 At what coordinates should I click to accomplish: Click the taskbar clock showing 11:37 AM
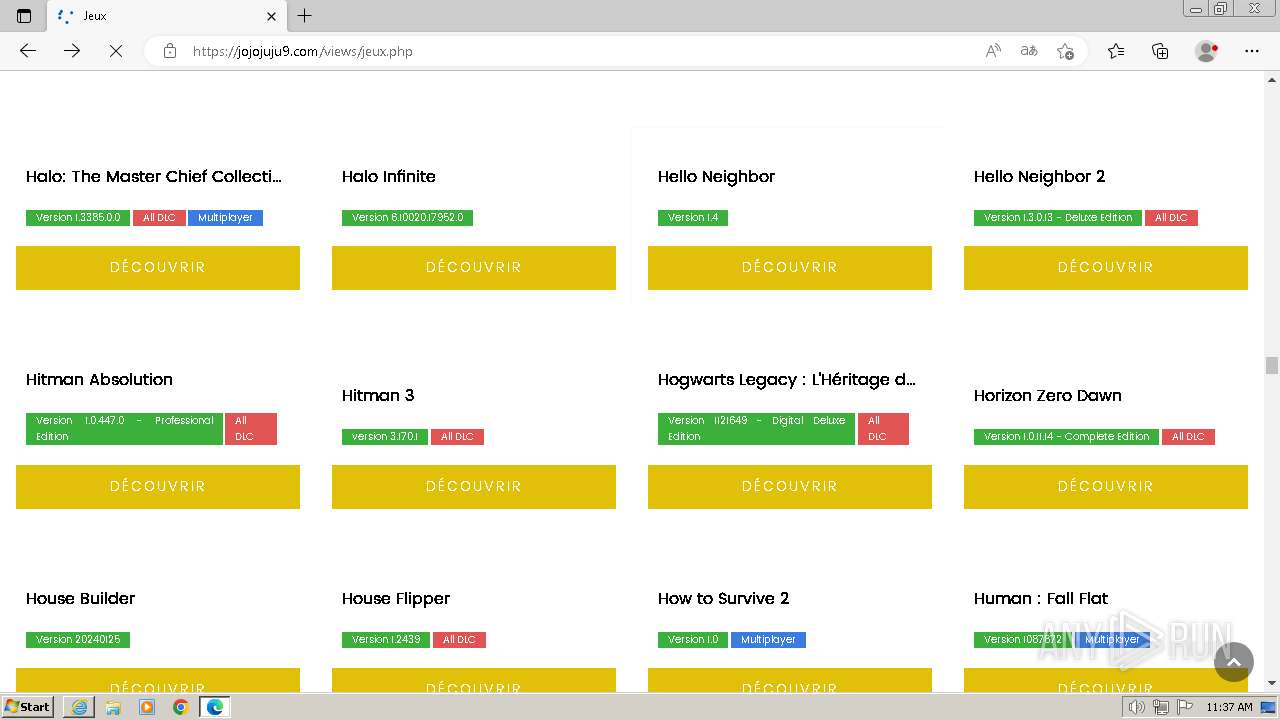(x=1229, y=707)
